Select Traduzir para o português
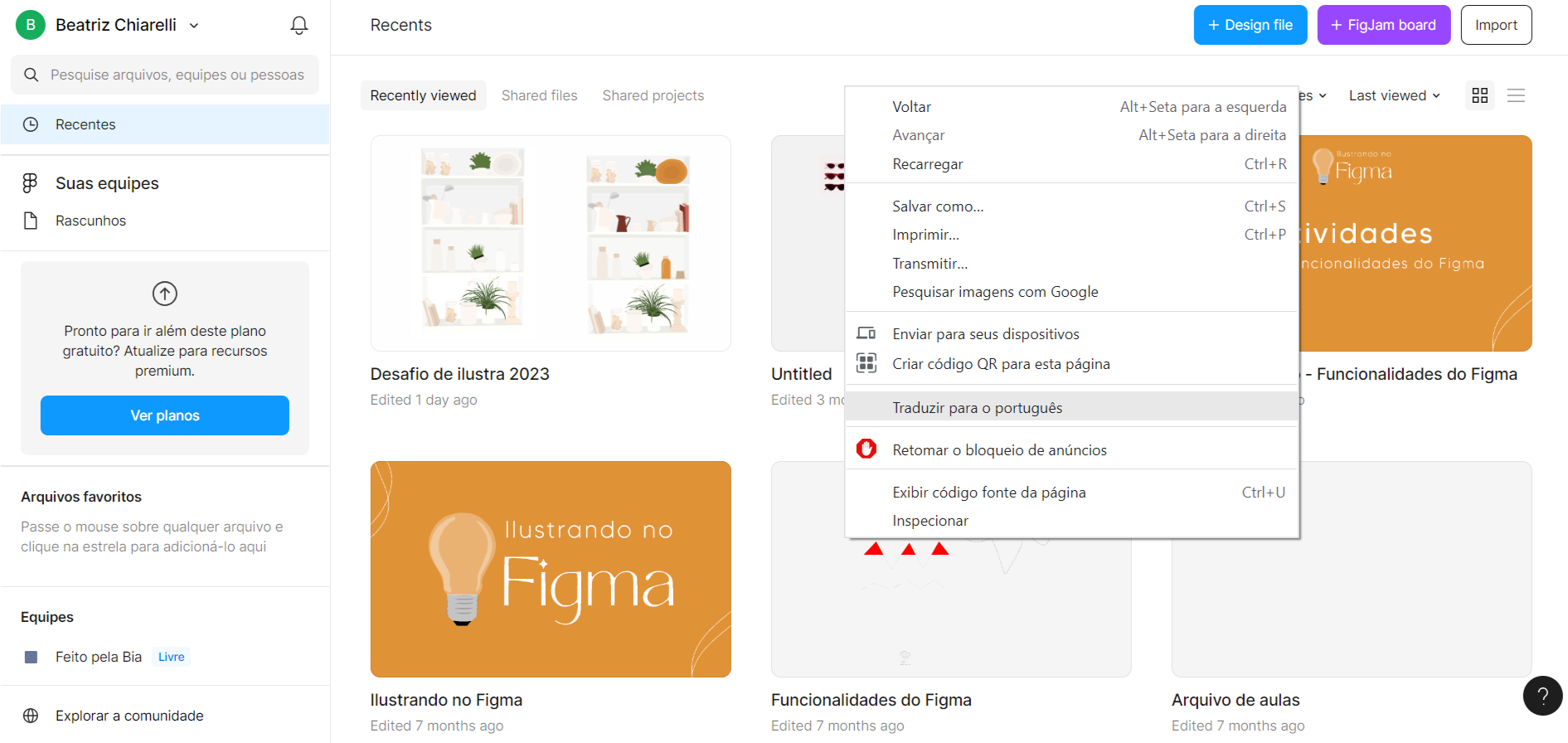The height and width of the screenshot is (743, 1568). 977,407
